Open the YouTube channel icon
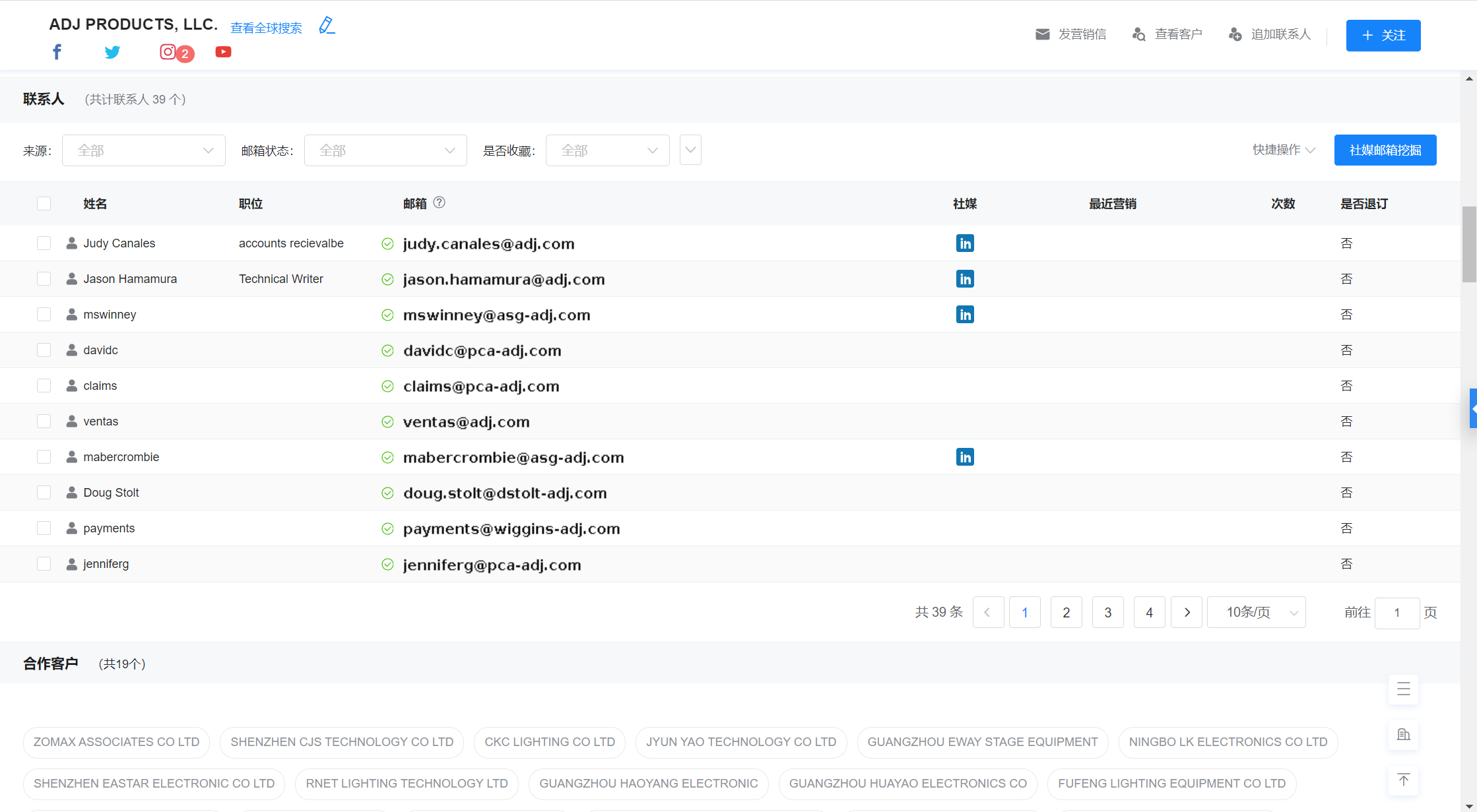This screenshot has width=1477, height=812. (x=223, y=51)
